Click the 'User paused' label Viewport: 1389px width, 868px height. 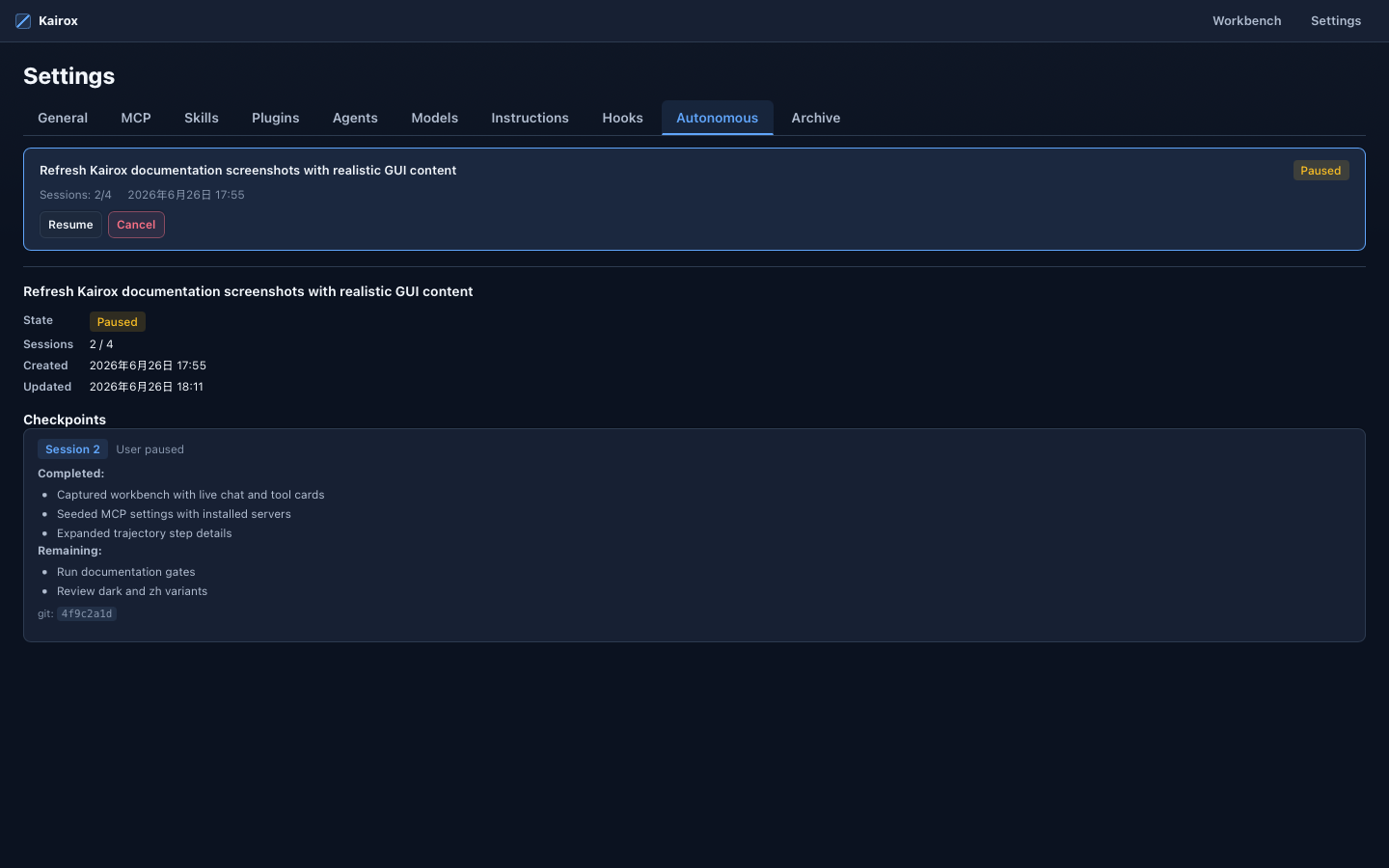point(150,449)
